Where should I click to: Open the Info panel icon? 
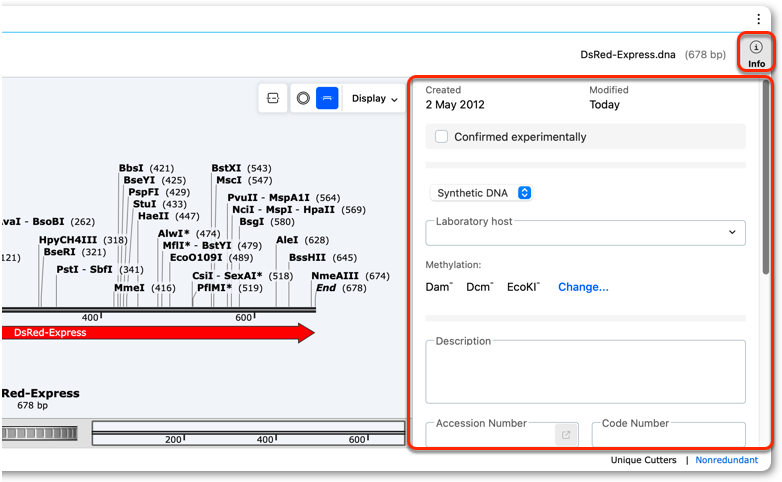tap(756, 53)
